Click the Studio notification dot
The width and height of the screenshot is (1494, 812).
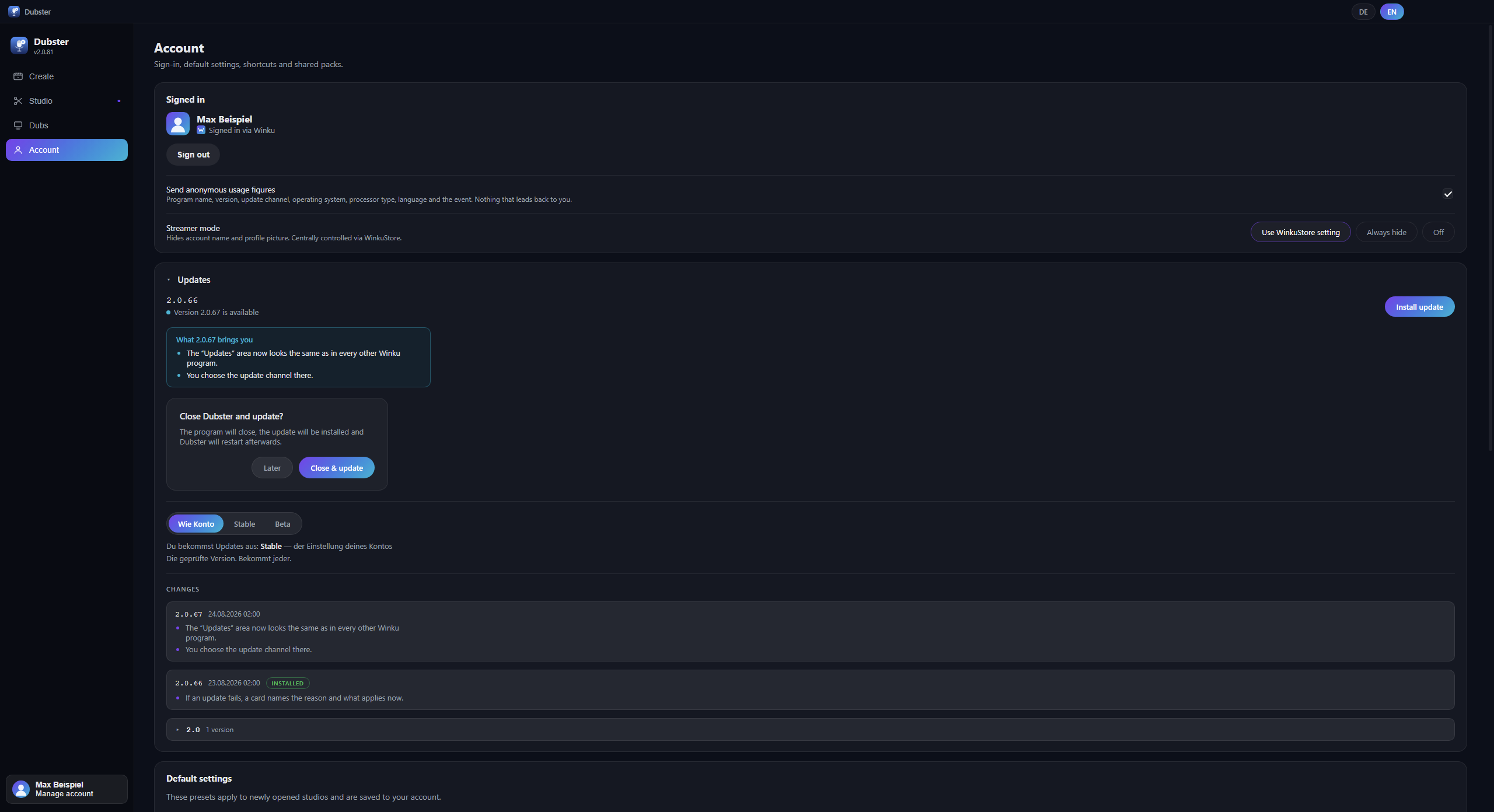point(119,101)
